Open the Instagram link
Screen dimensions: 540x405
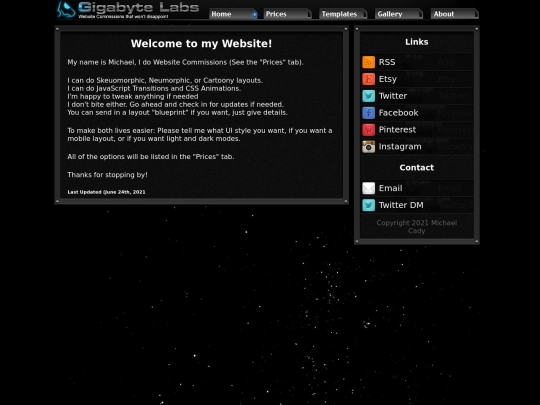[400, 146]
